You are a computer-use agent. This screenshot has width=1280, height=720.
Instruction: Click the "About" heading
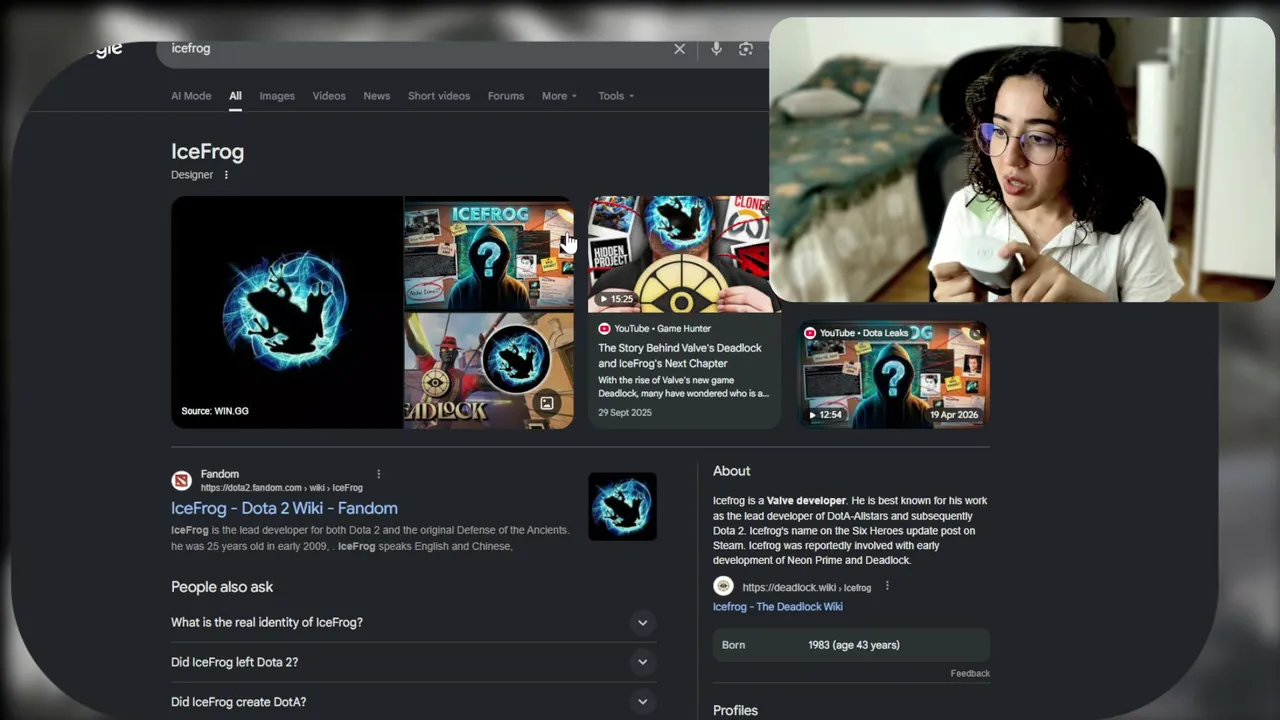[x=731, y=471]
